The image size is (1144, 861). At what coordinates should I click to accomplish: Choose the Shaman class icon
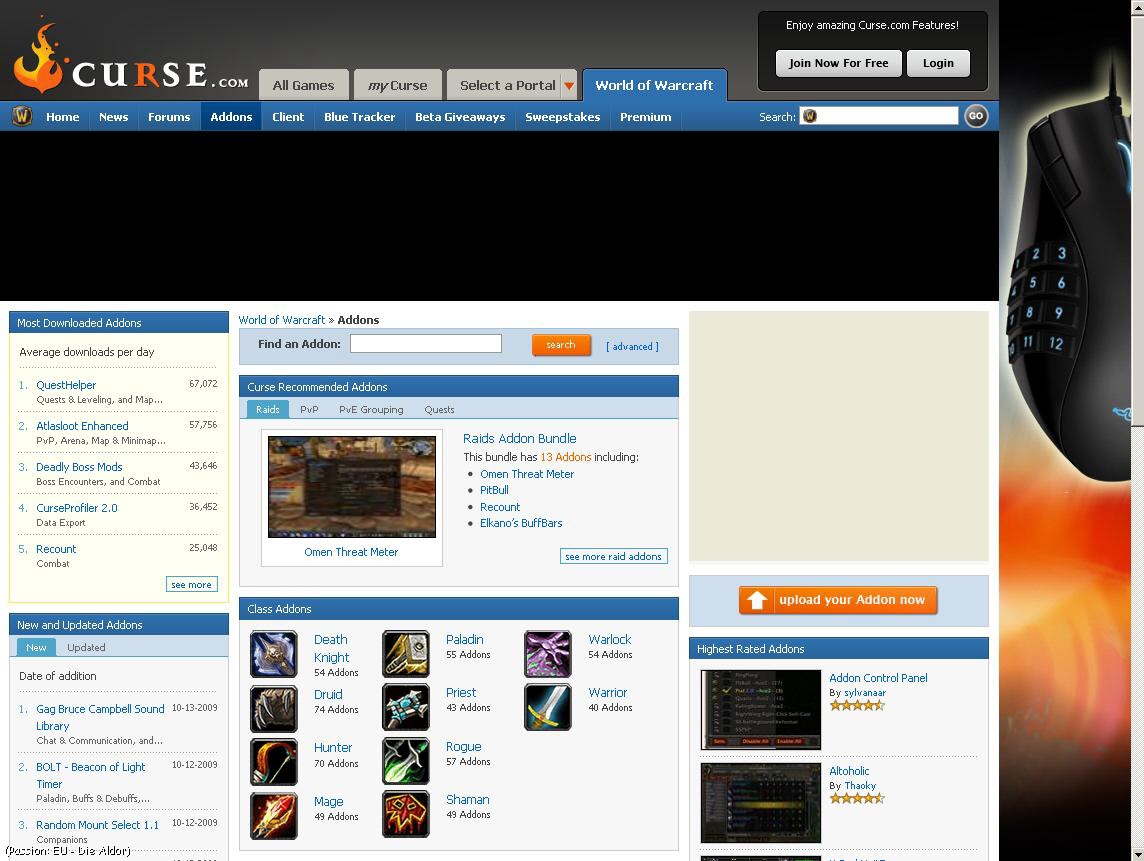tap(406, 814)
